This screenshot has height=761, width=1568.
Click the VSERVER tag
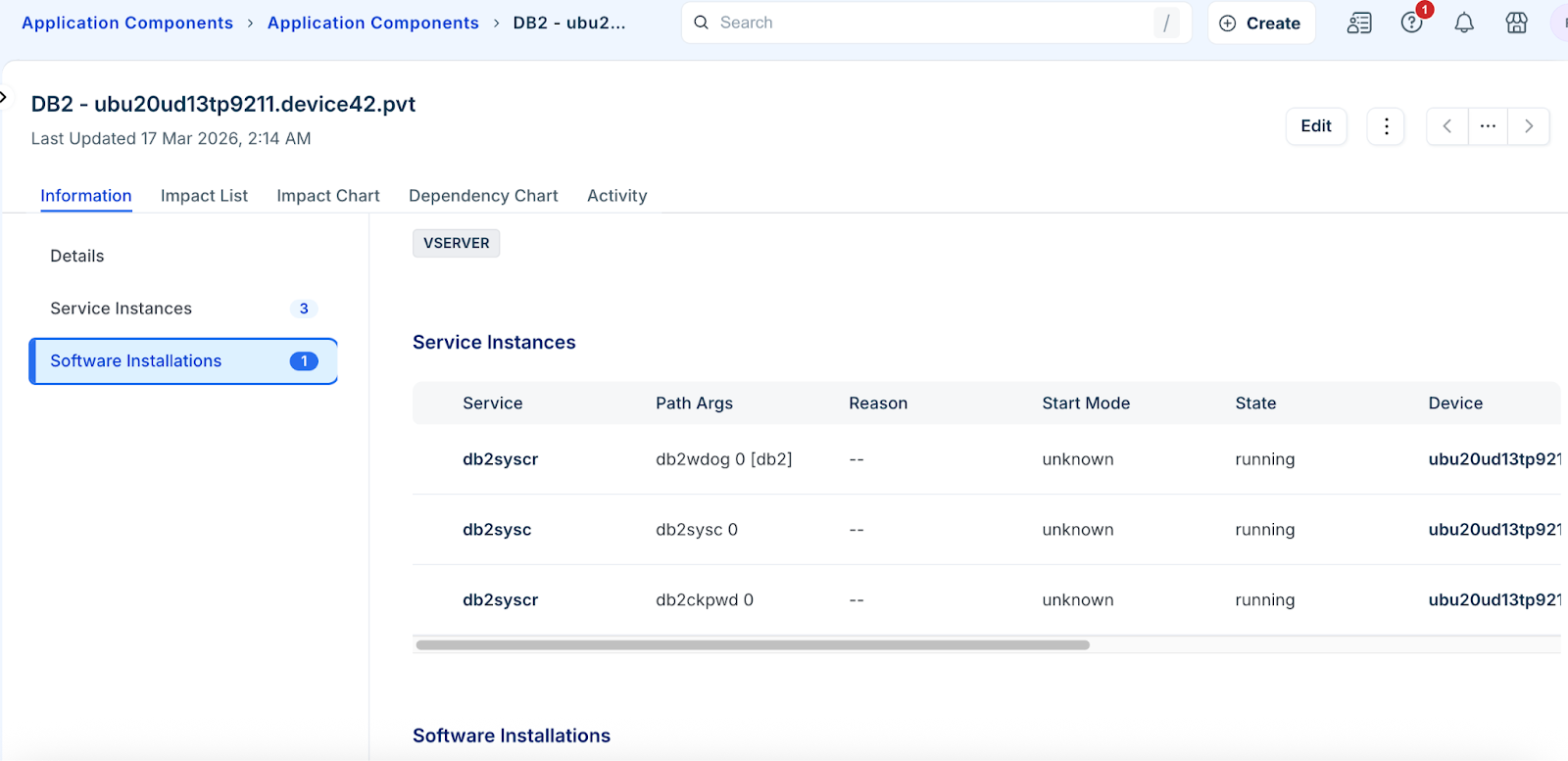457,243
